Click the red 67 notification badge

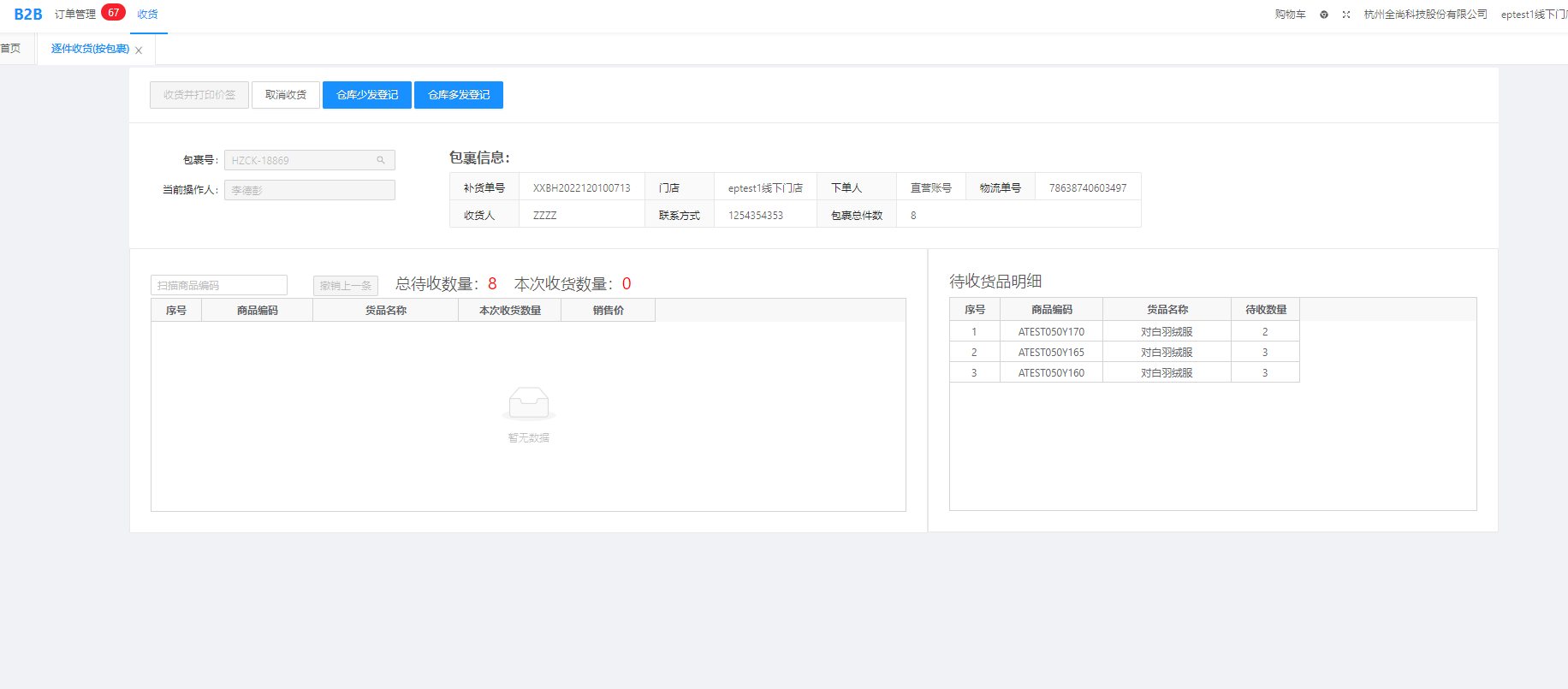click(113, 13)
